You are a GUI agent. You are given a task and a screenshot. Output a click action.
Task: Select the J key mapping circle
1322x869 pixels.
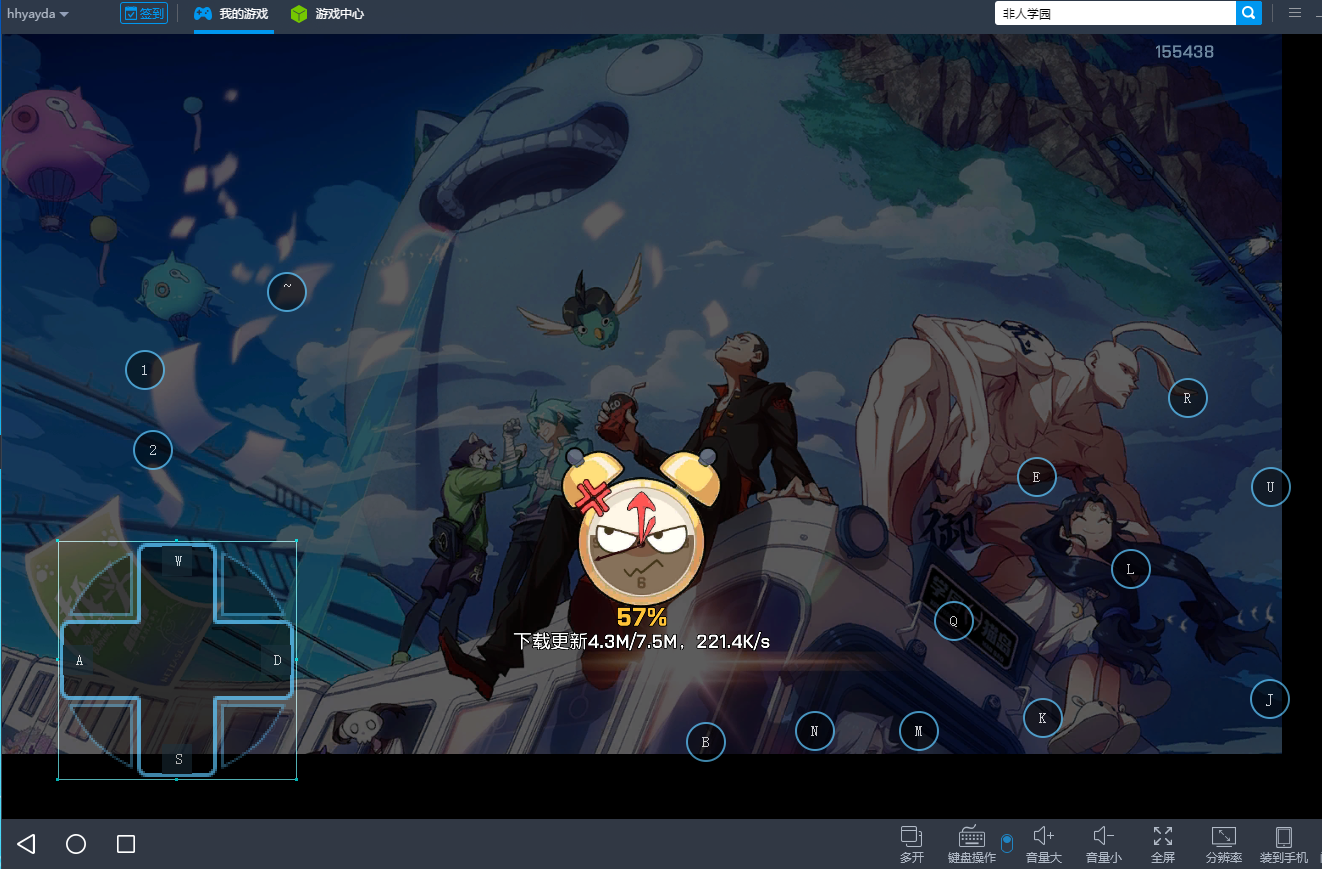(1270, 699)
